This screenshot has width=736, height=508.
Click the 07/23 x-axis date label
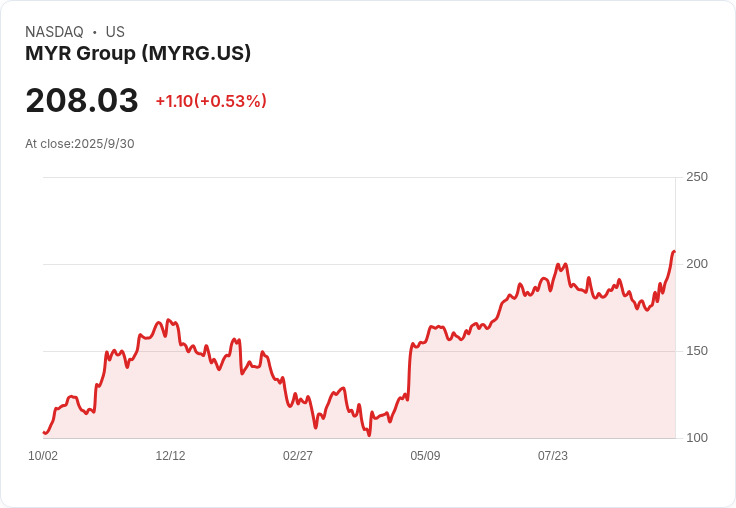point(553,456)
